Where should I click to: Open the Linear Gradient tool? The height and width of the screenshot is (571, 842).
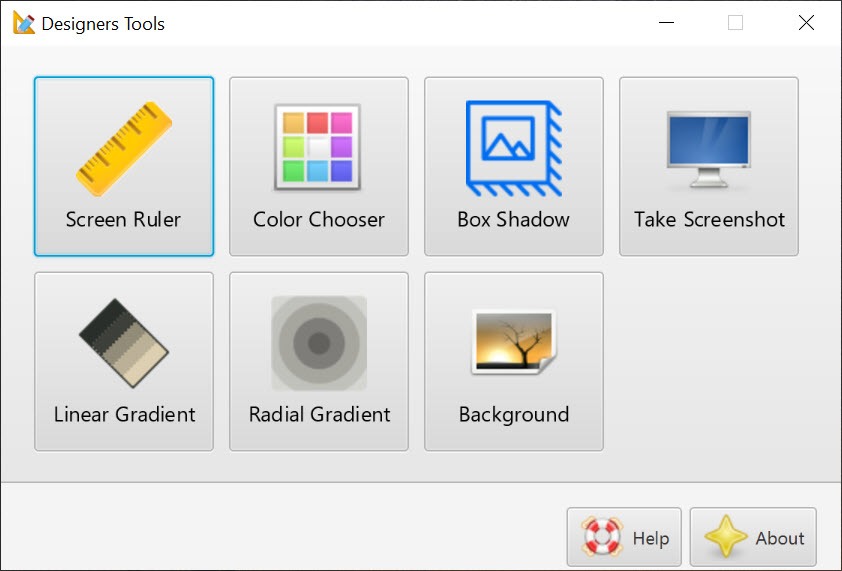[124, 362]
